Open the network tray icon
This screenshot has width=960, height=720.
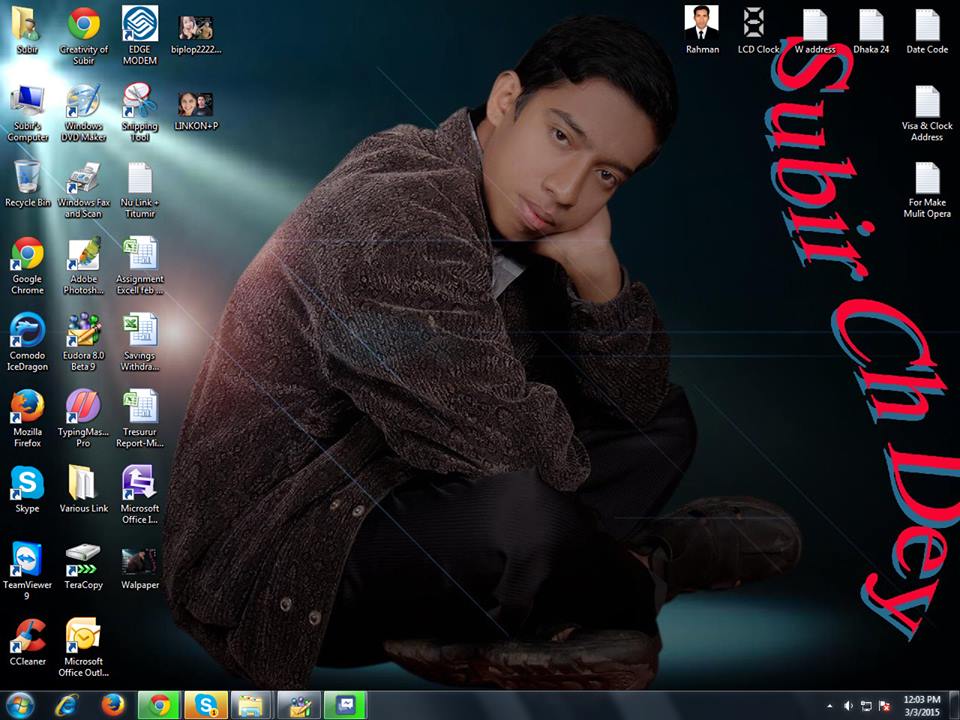click(866, 706)
